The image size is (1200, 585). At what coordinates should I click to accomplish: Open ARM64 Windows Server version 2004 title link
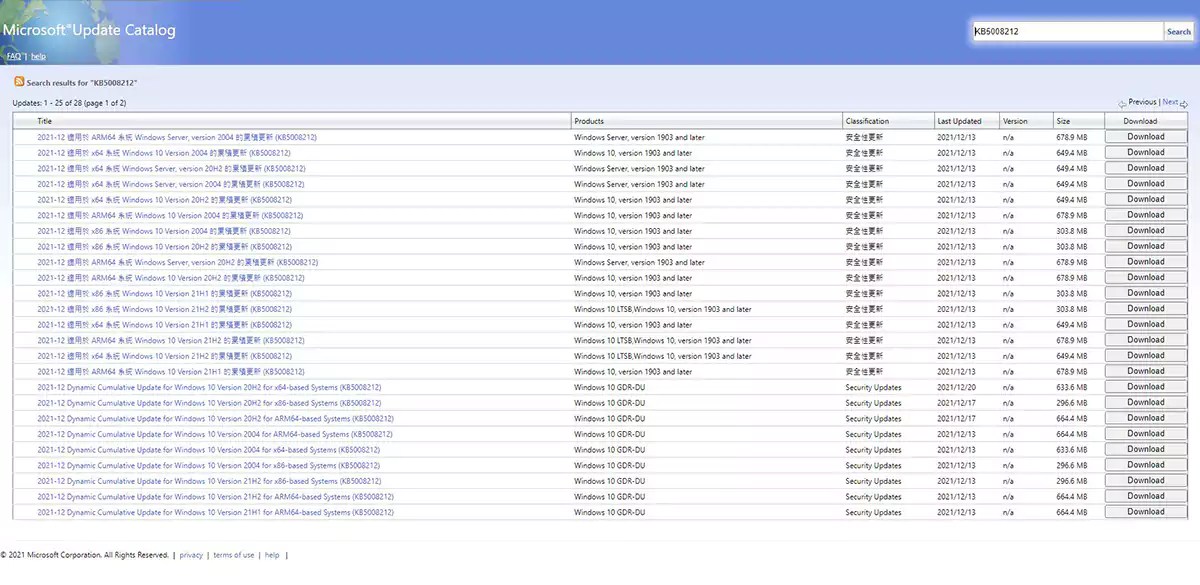tap(178, 137)
